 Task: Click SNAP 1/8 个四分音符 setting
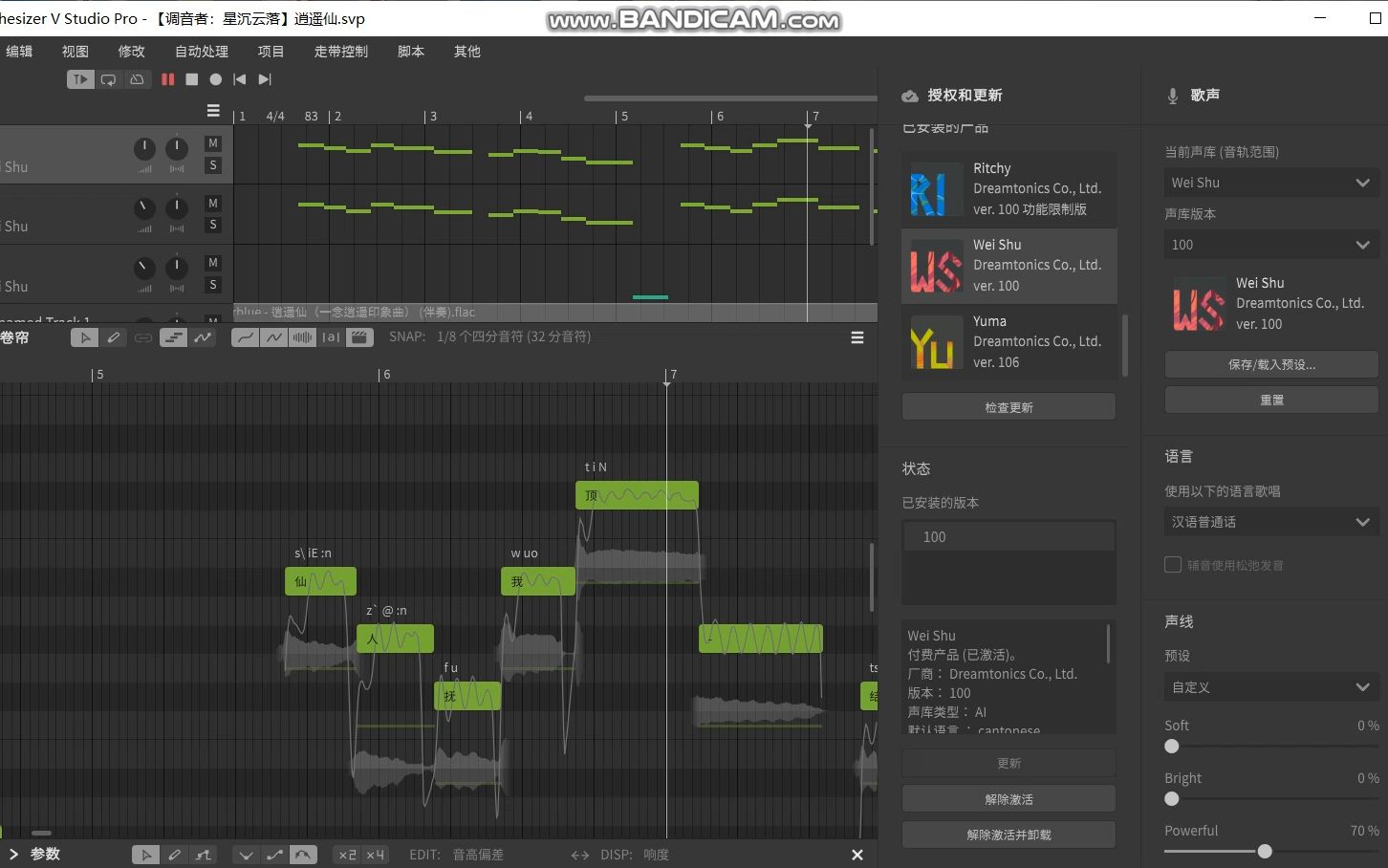513,336
